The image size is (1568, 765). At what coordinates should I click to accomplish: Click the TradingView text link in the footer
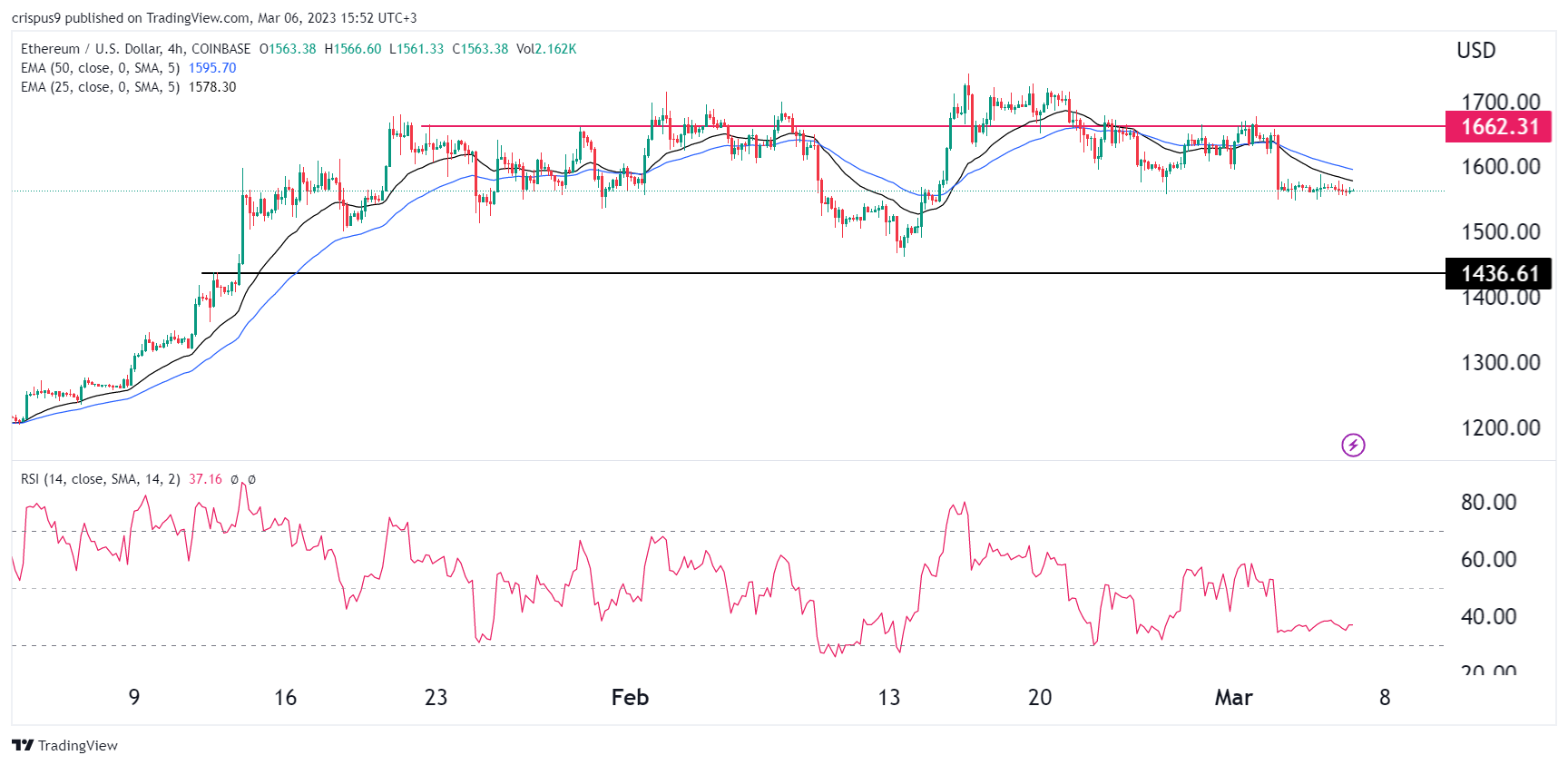pos(78,745)
